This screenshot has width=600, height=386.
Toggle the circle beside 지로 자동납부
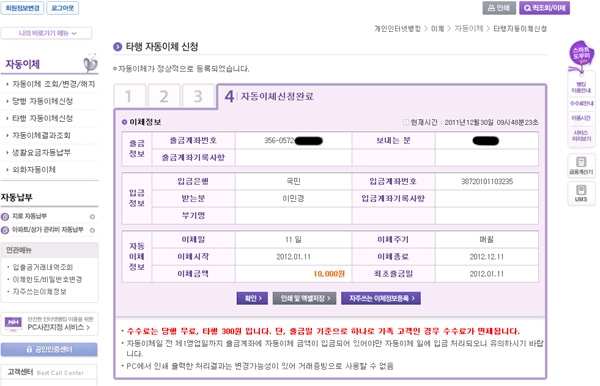tap(92, 217)
